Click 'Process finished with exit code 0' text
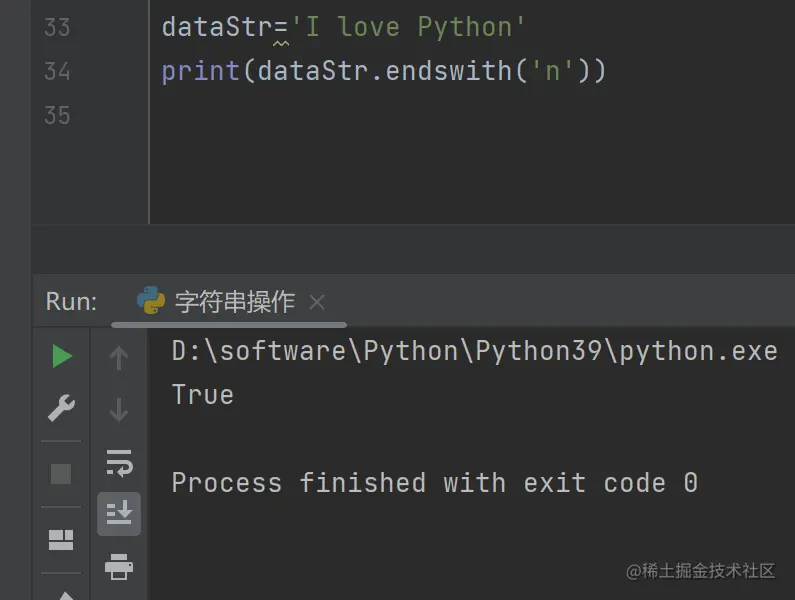This screenshot has height=600, width=795. point(435,482)
